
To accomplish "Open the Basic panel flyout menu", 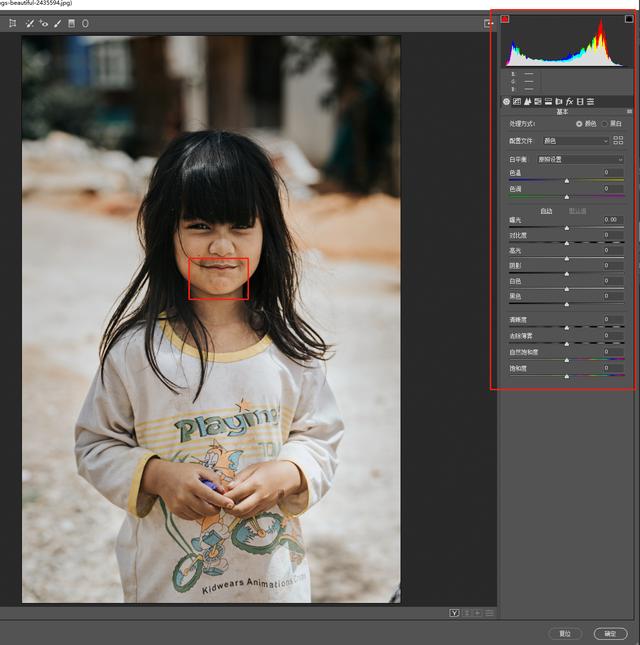I will (629, 111).
